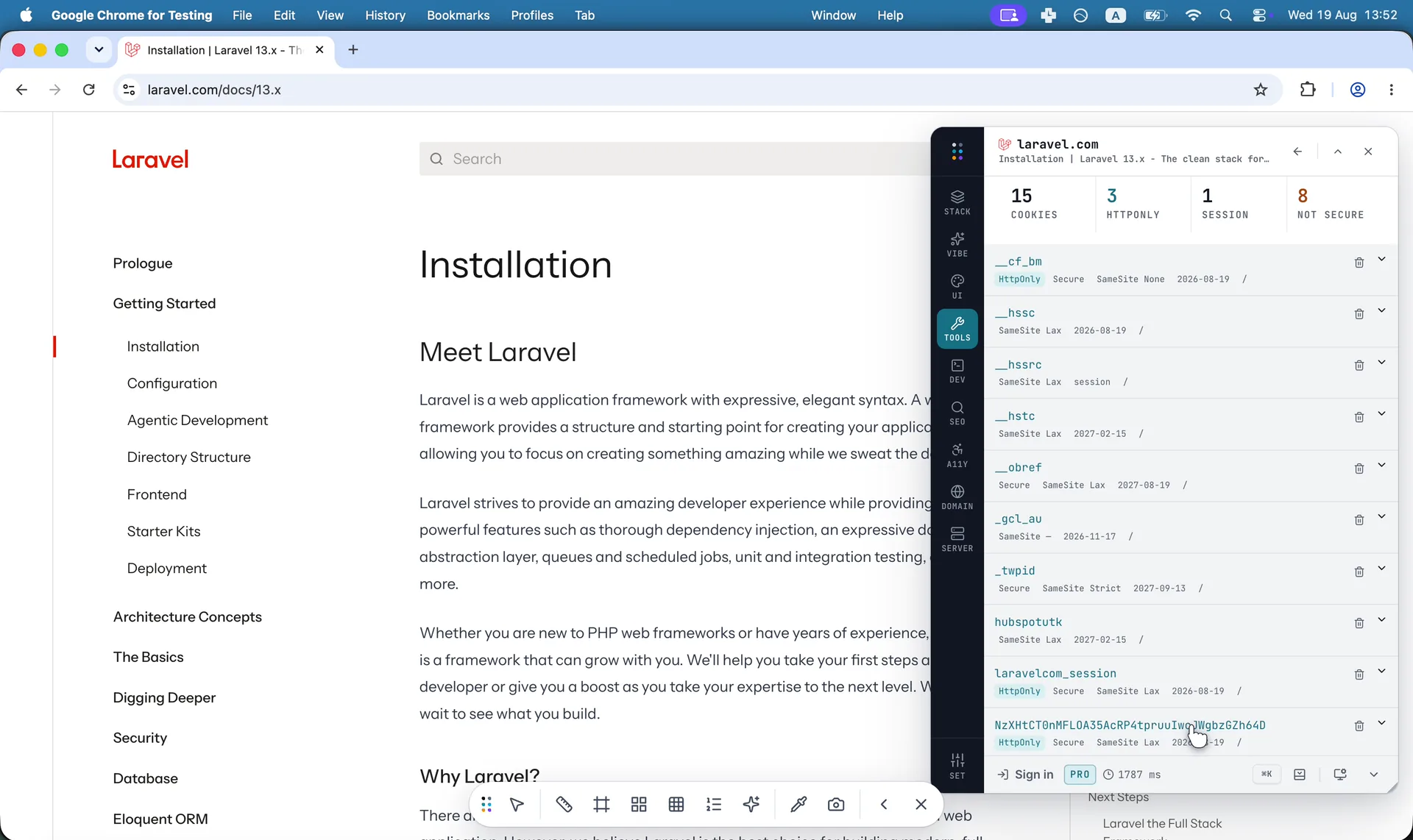The width and height of the screenshot is (1413, 840).
Task: Click Sign in at extension footer
Action: pos(1025,775)
